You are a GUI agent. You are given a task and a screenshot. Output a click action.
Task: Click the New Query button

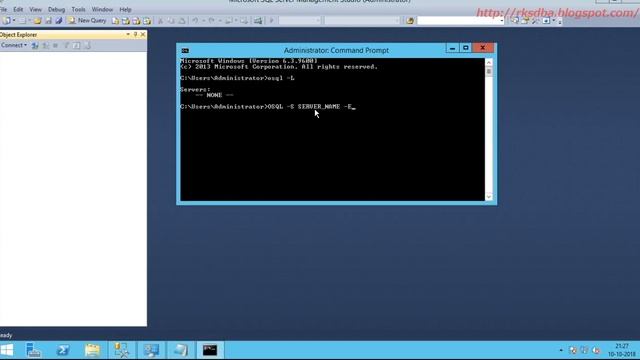(87, 20)
